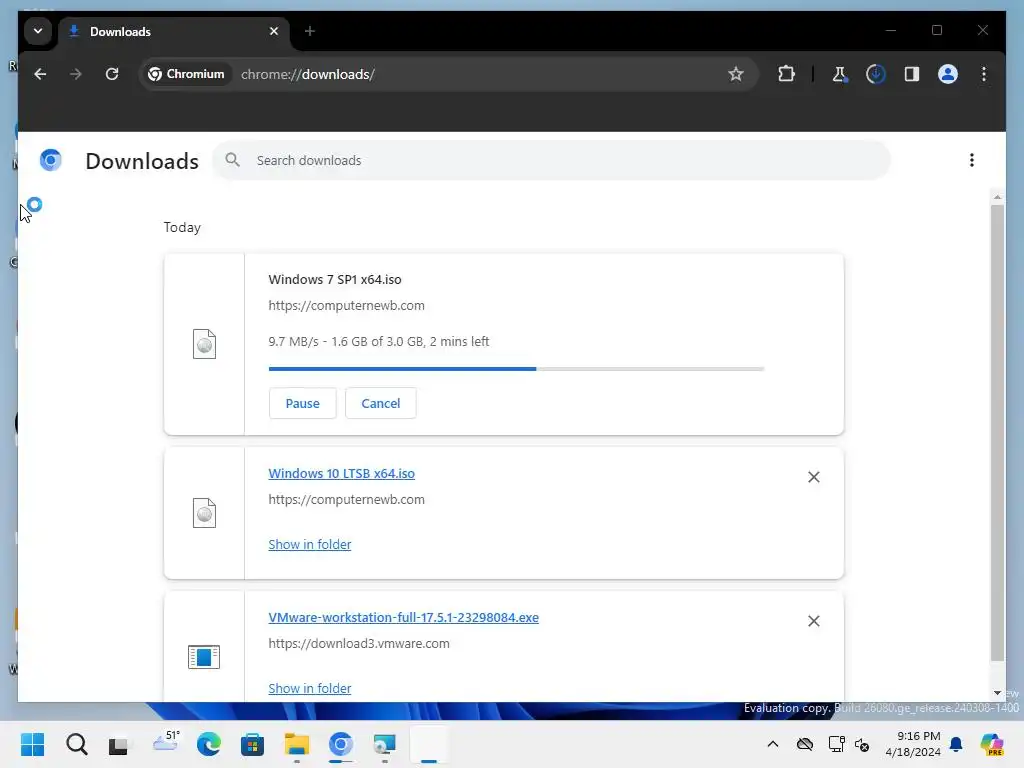Click the monitor app icon after Chromium on taskbar
This screenshot has height=768, width=1024.
pyautogui.click(x=384, y=744)
